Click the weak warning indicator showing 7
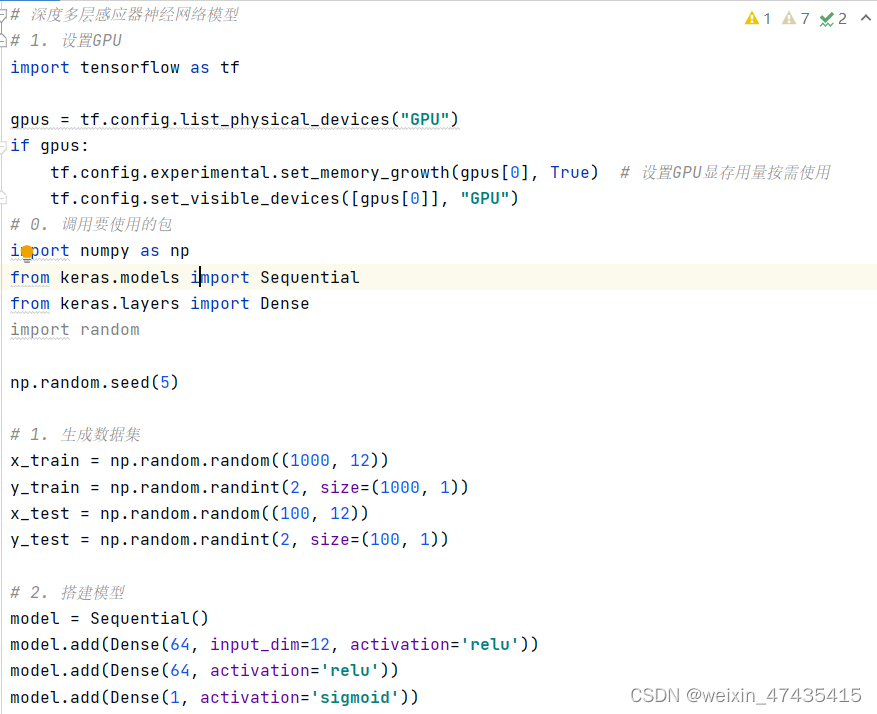Screen dimensions: 877x714 click(x=795, y=19)
